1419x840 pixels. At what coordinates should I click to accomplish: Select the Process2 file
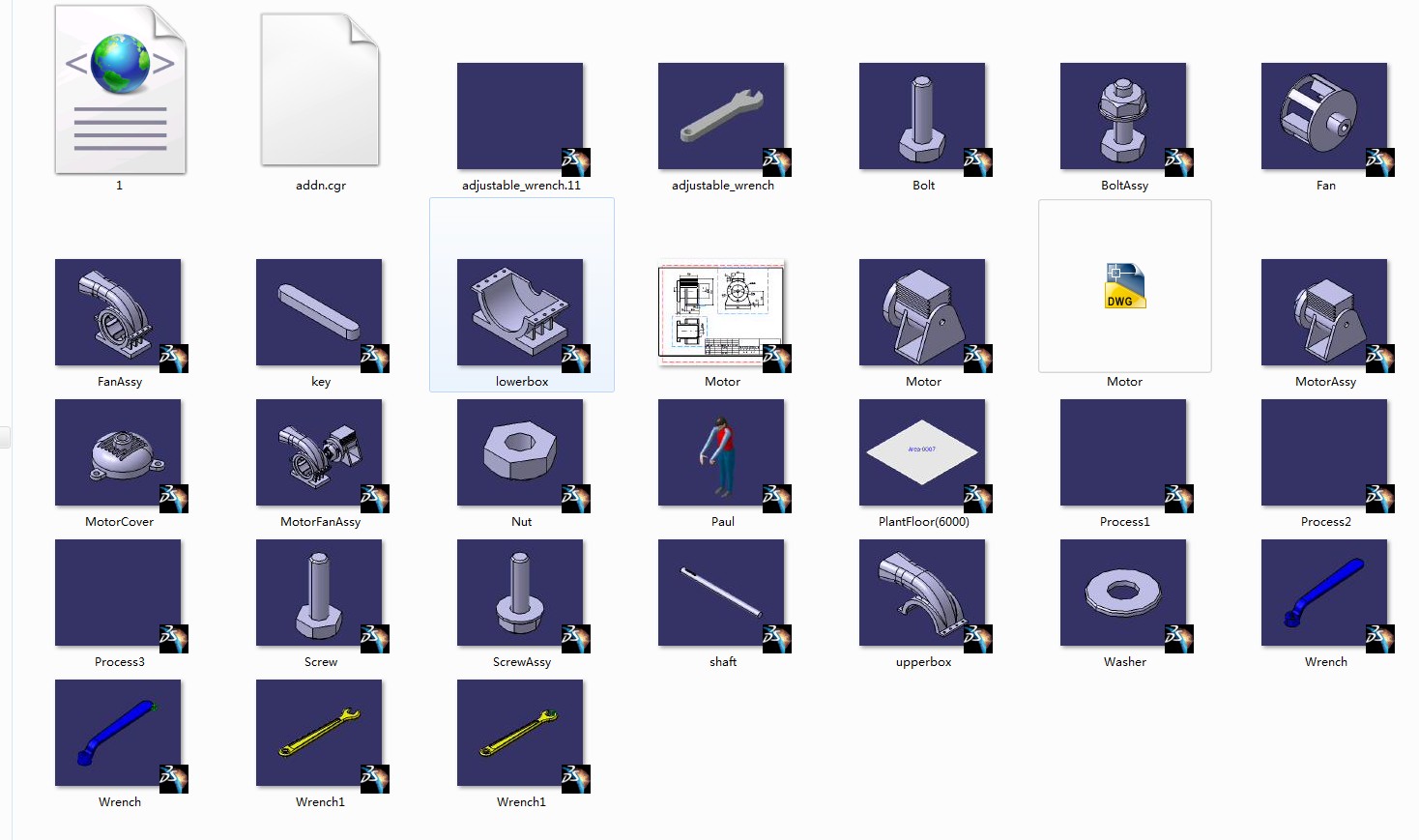[x=1324, y=452]
